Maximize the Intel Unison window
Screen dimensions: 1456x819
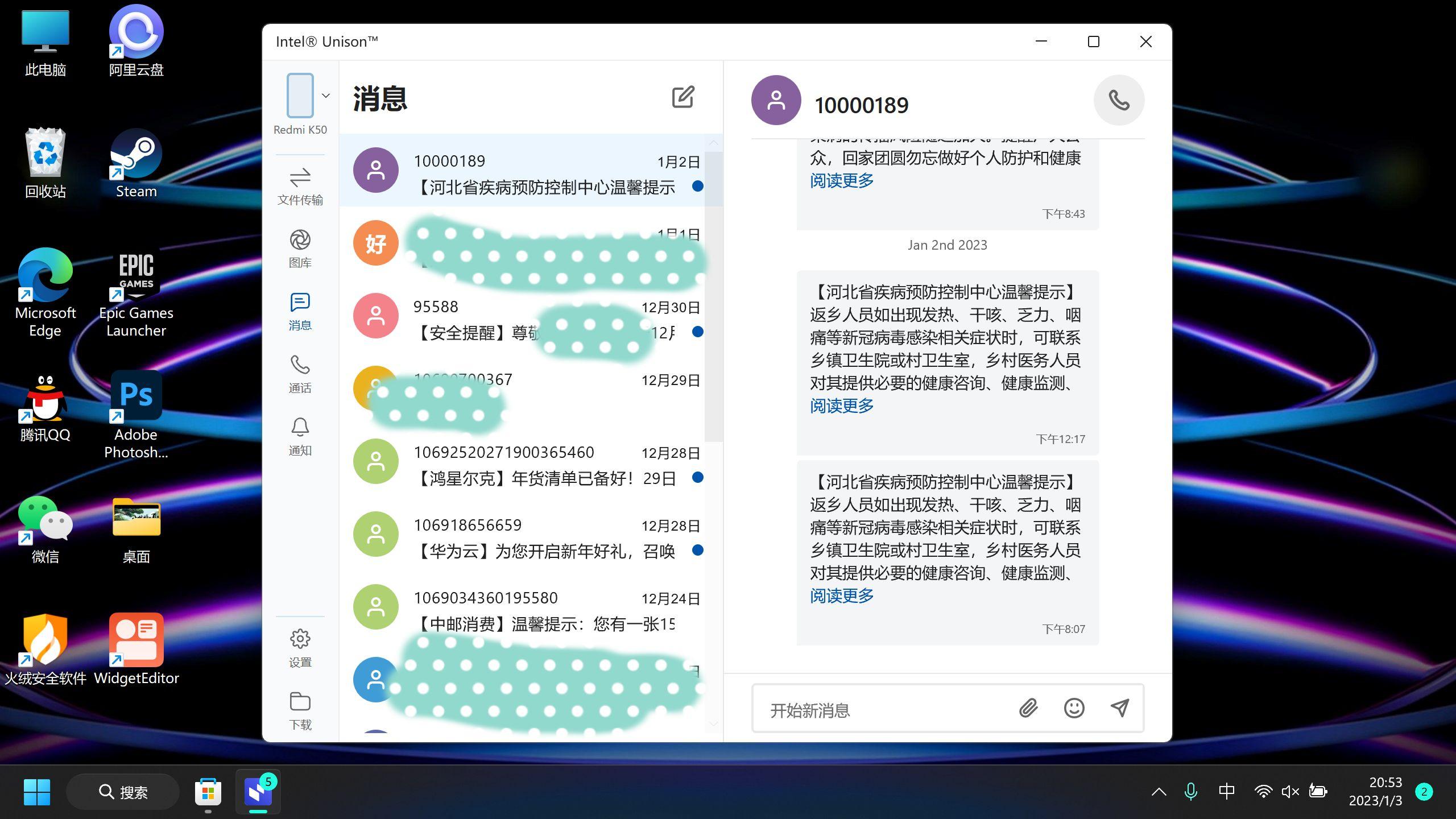click(x=1093, y=42)
